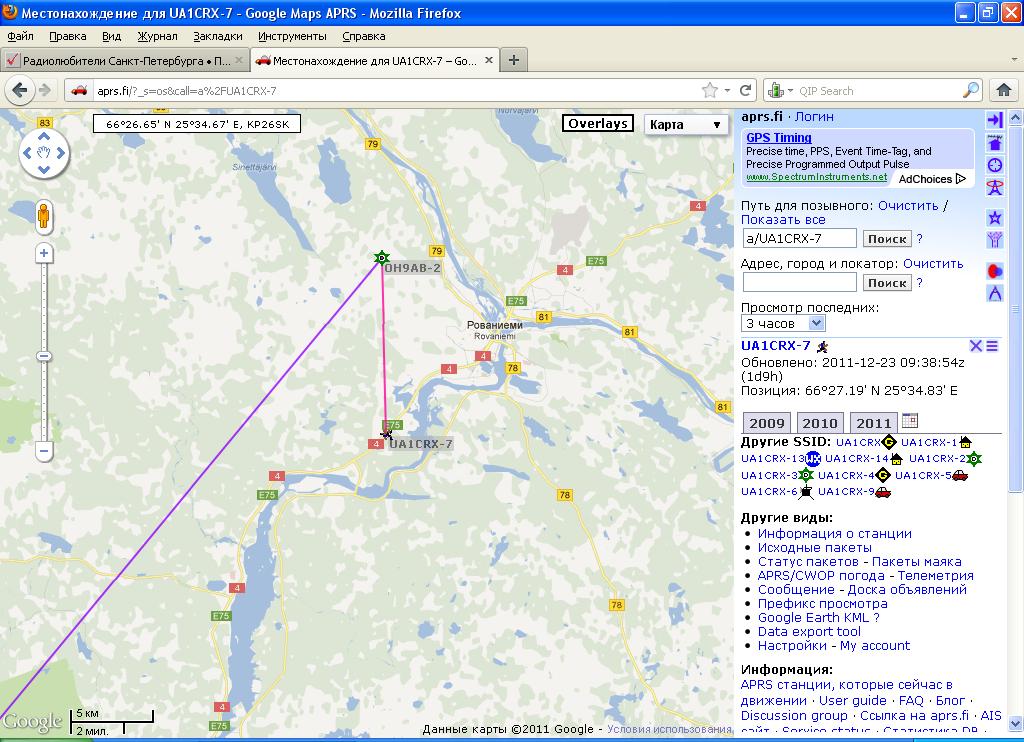Collapse the aprs.fi sidebar arrow icon

[995, 120]
